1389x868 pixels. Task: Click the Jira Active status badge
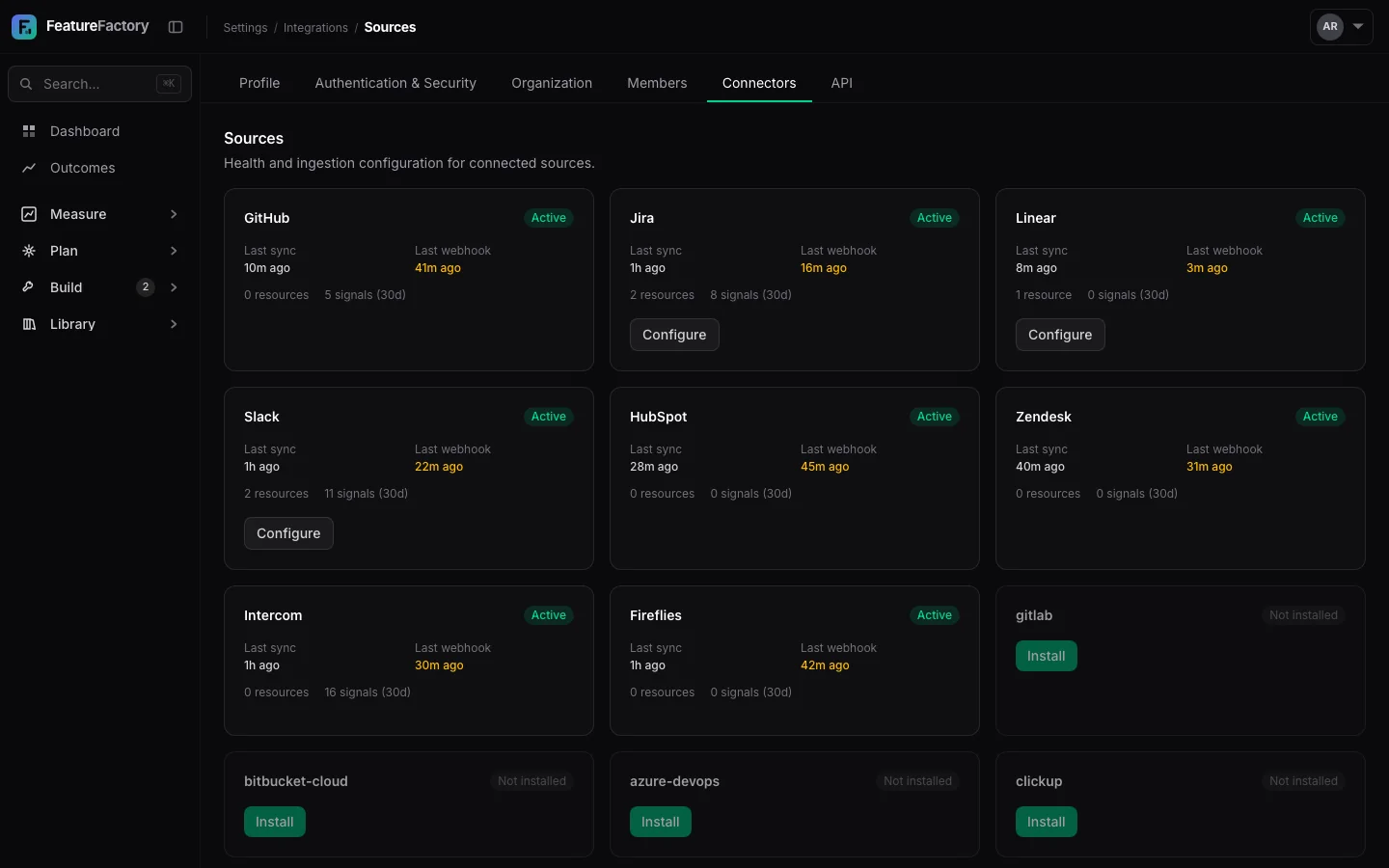point(935,218)
